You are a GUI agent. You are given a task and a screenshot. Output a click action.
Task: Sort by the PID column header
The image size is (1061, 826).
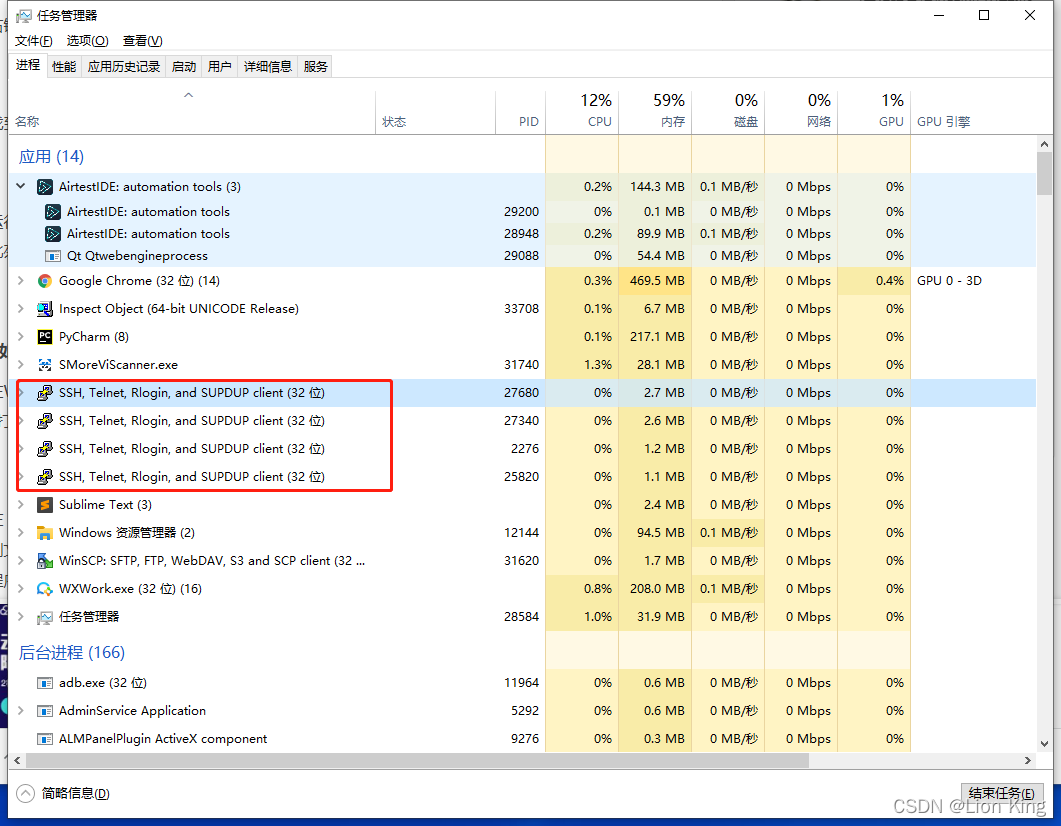tap(520, 112)
